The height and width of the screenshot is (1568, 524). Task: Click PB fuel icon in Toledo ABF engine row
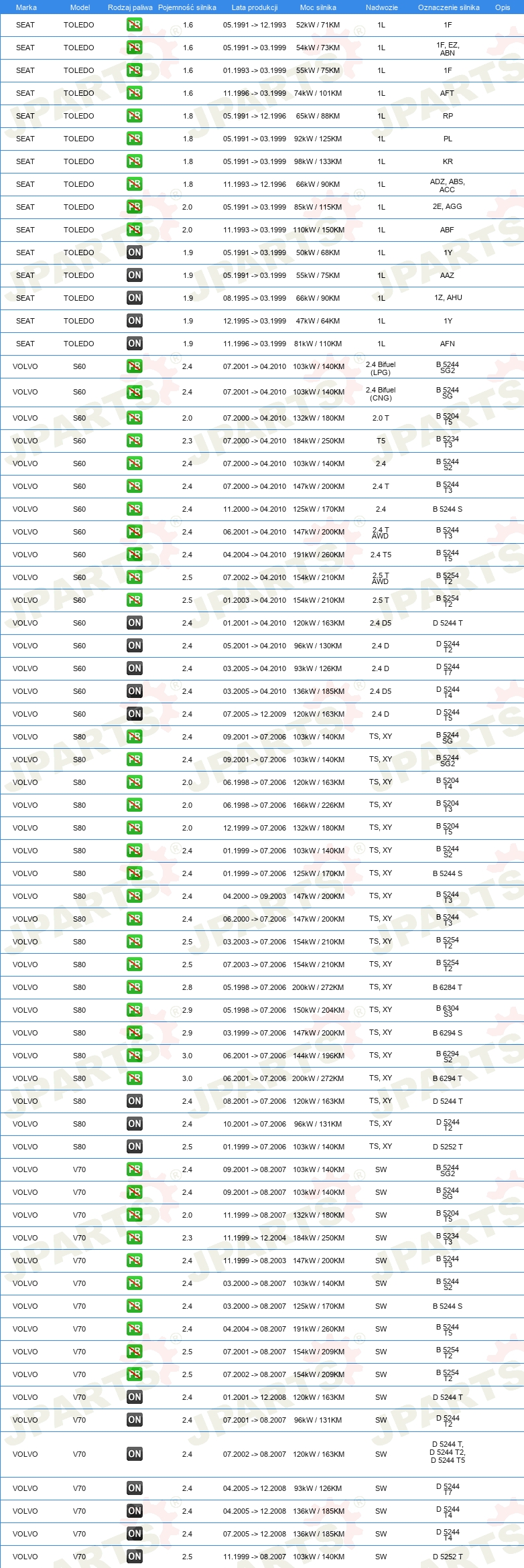coord(135,230)
